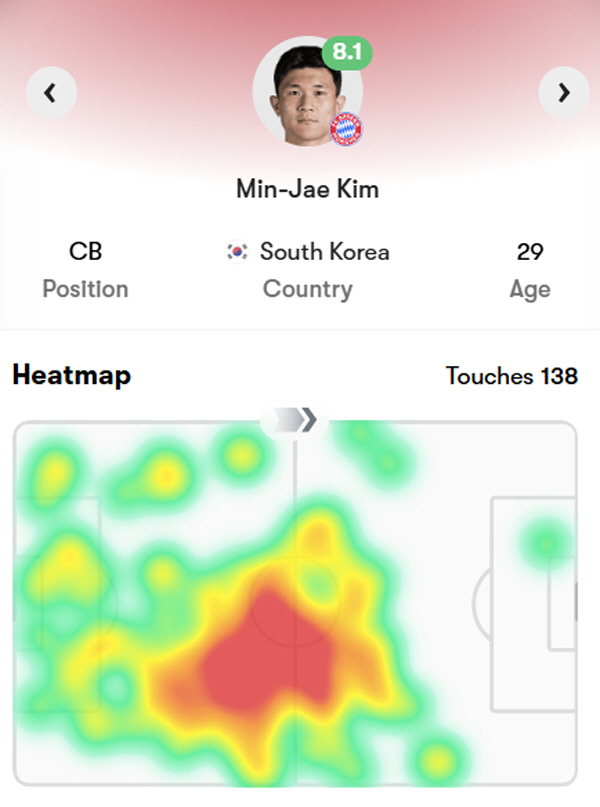Click the yellow spot at pitch bottom-right

click(436, 762)
